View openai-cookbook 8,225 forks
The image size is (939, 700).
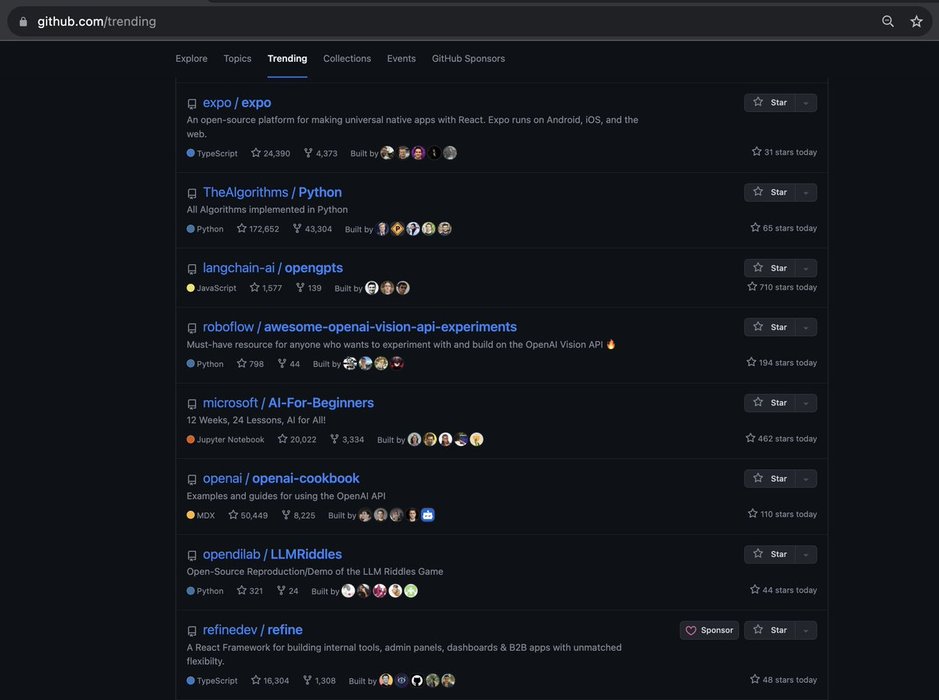pos(298,515)
